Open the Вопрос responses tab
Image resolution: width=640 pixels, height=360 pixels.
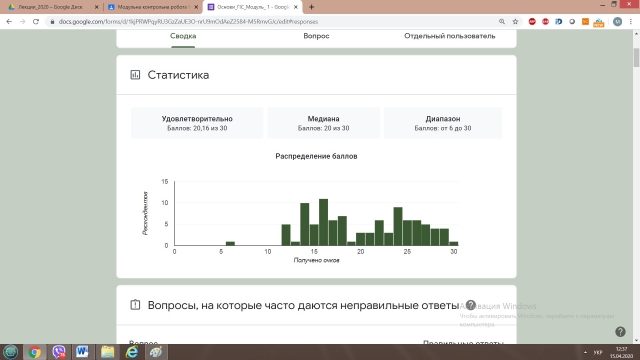tap(316, 36)
